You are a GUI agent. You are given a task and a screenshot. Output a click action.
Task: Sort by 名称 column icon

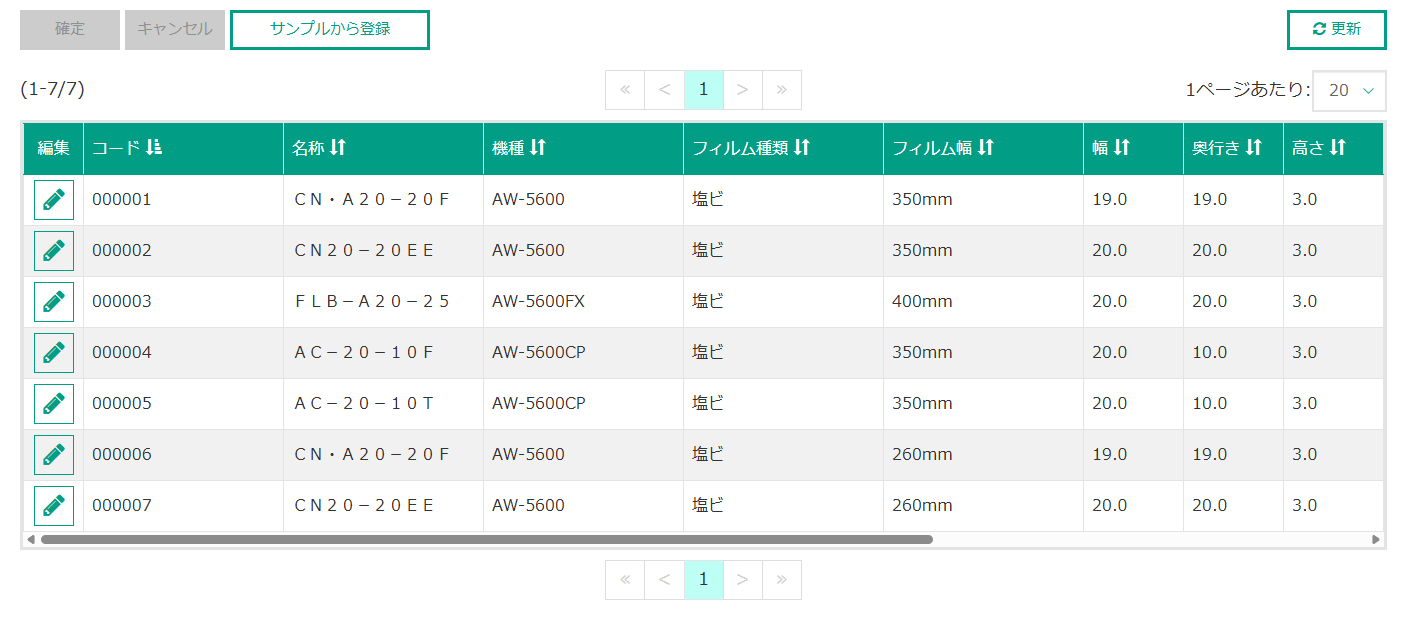tap(338, 148)
